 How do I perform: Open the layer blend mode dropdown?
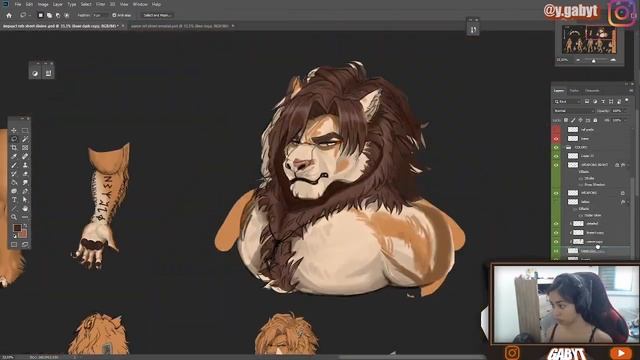point(574,111)
